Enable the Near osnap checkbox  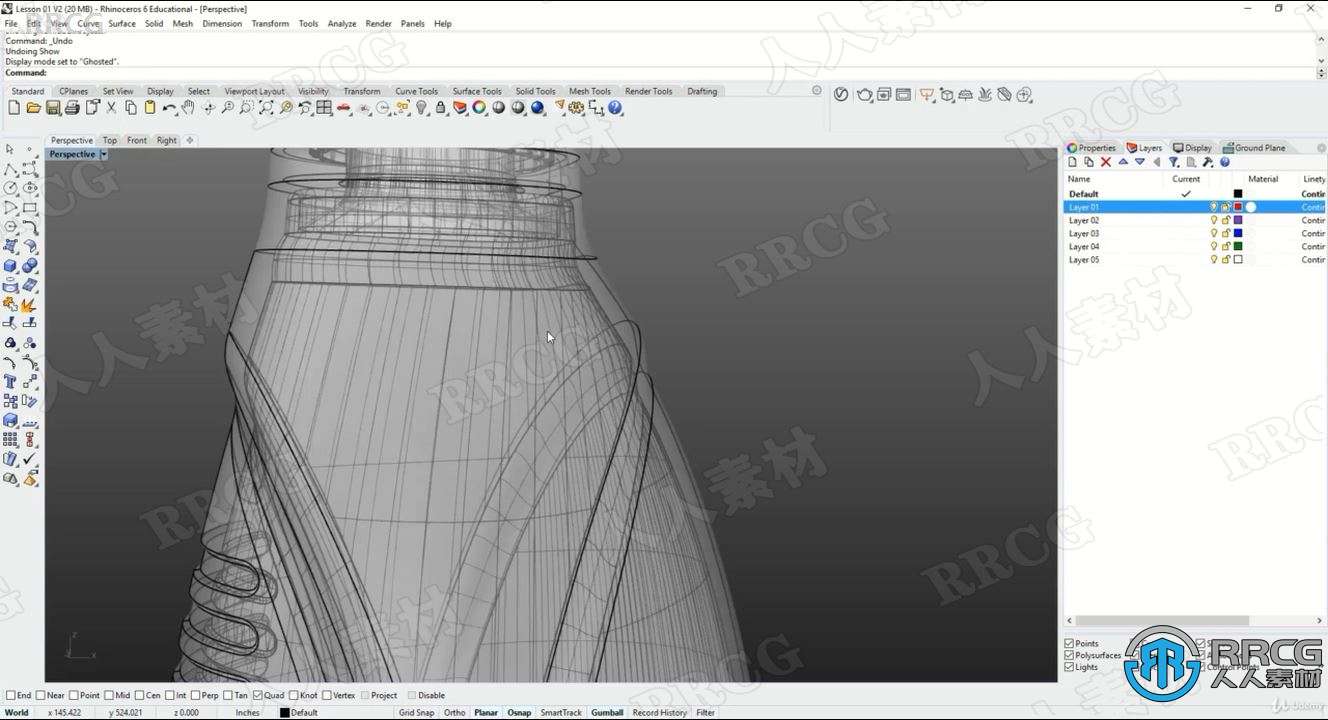point(41,695)
